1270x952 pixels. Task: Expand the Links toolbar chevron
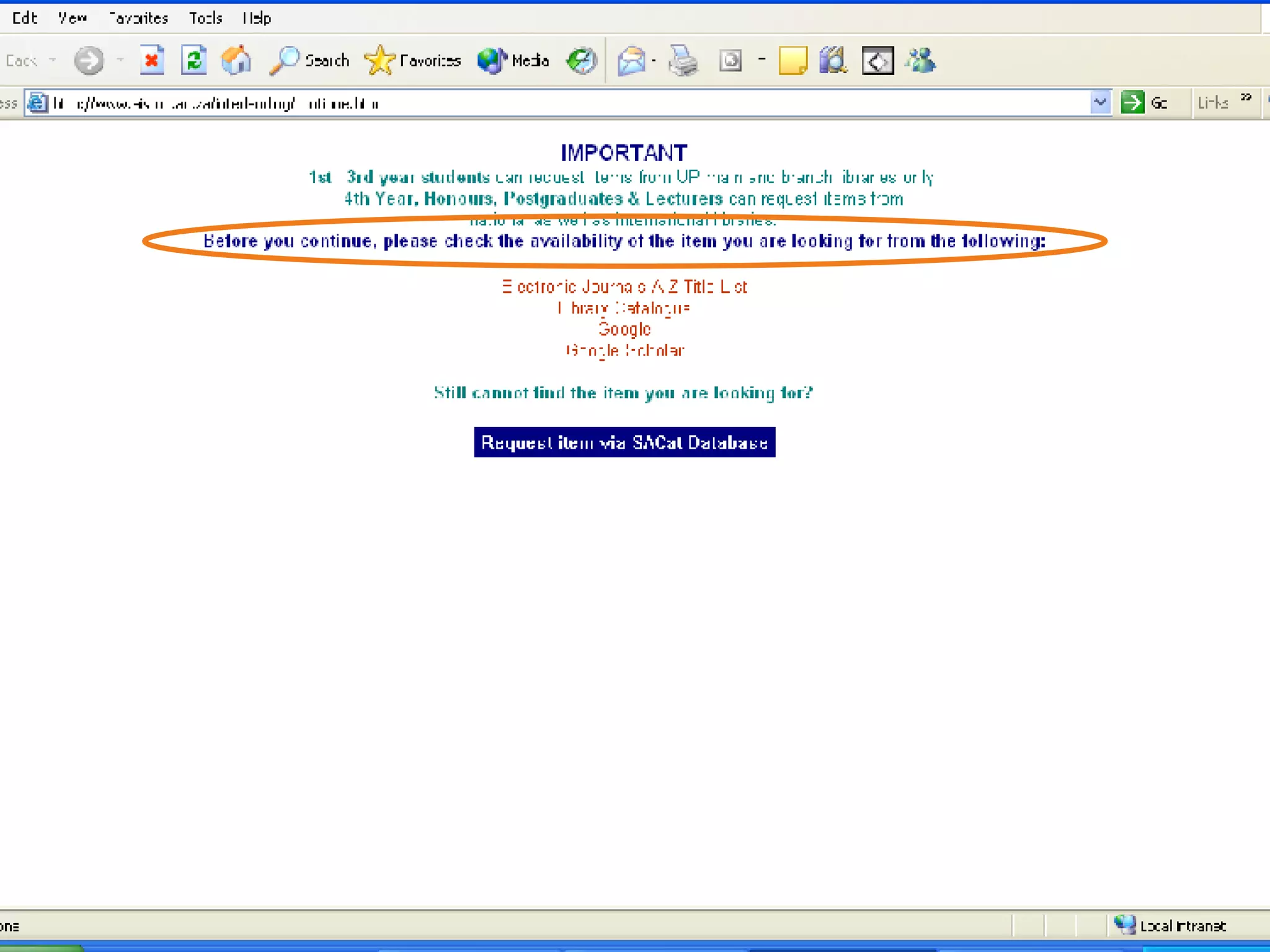[1246, 98]
